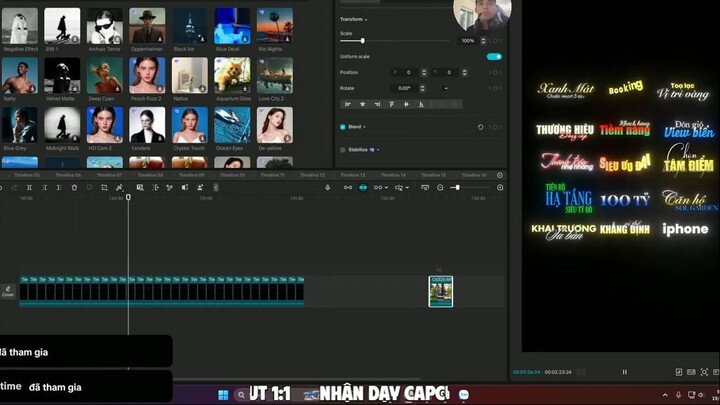Open linkage dropdown arrow in timeline toolbar
Viewport: 720px width, 405px height.
point(386,187)
